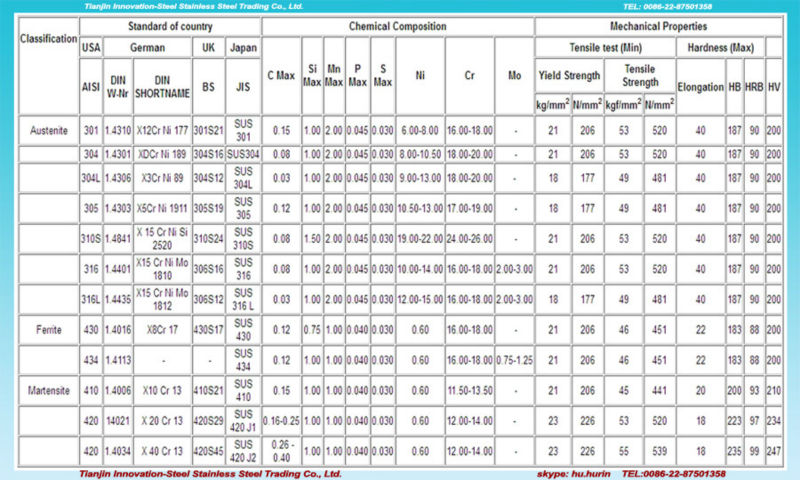This screenshot has width=800, height=480.
Task: Select the carbon value '0.16-0.25'
Action: (281, 421)
